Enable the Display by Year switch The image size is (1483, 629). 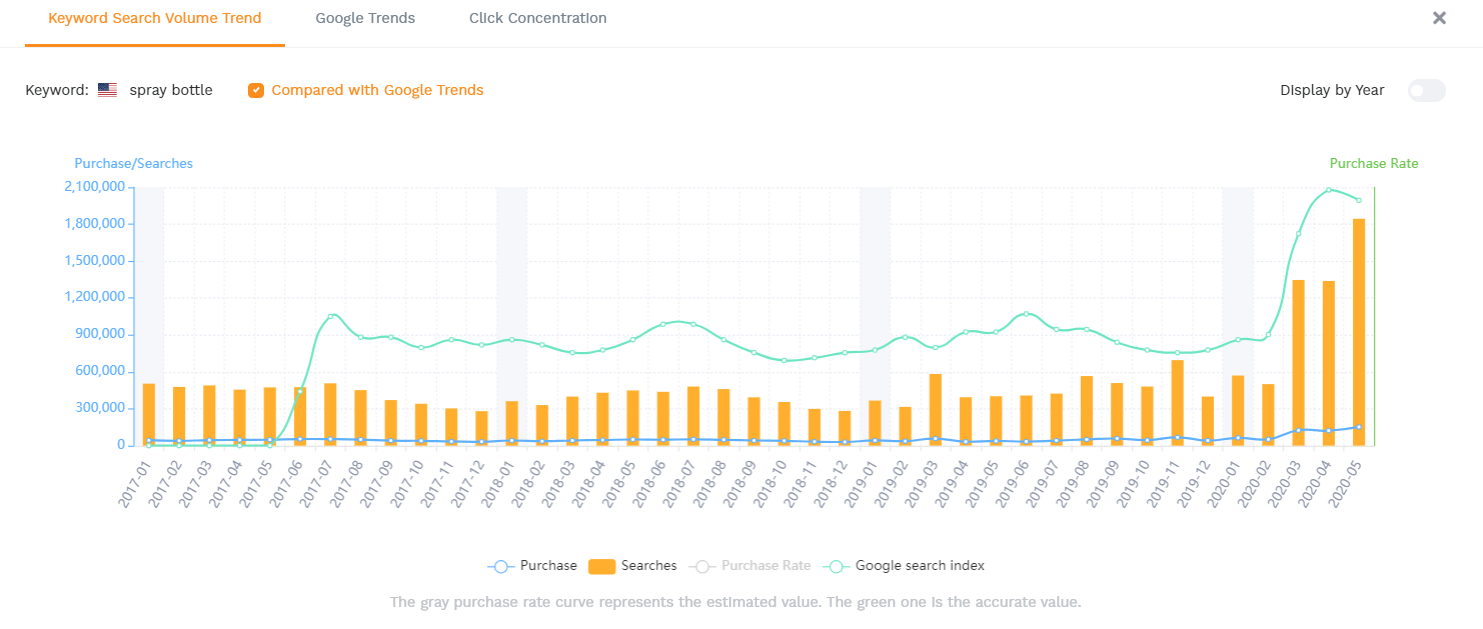(1426, 90)
